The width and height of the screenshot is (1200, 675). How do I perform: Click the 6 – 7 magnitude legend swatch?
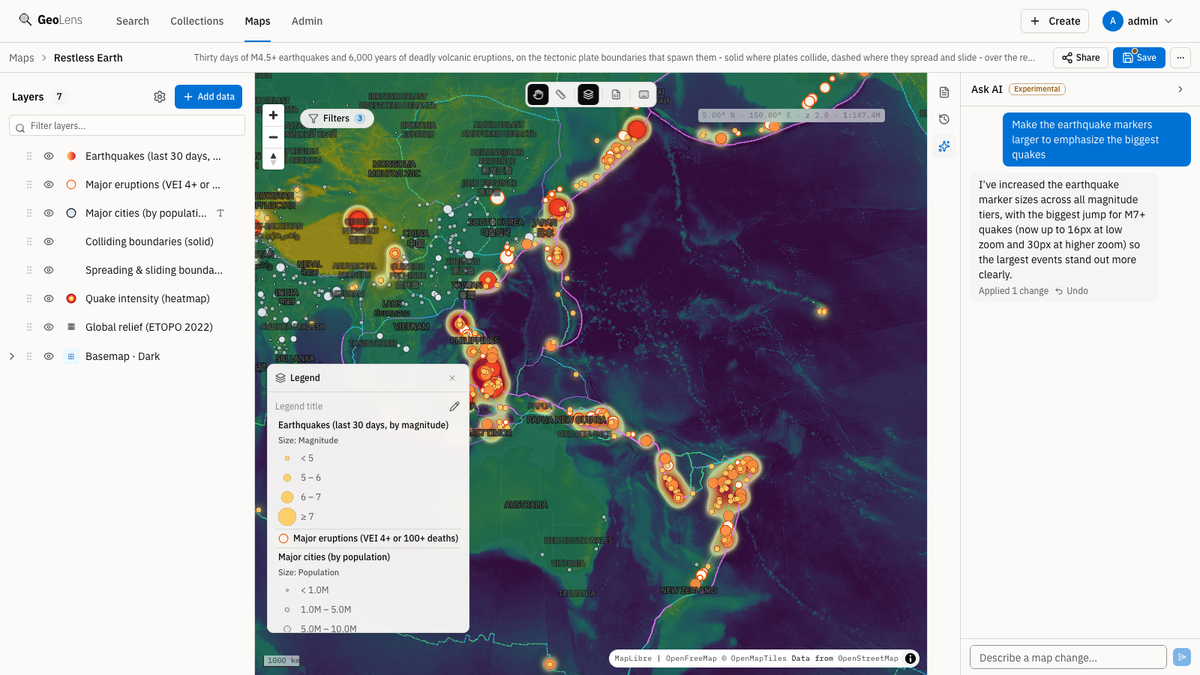click(x=287, y=497)
